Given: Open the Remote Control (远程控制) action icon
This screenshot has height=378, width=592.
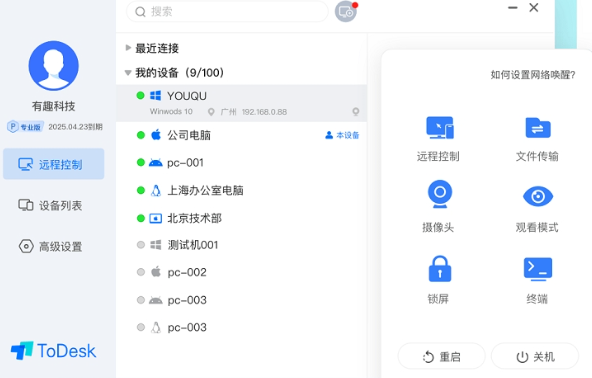Looking at the screenshot, I should (440, 127).
